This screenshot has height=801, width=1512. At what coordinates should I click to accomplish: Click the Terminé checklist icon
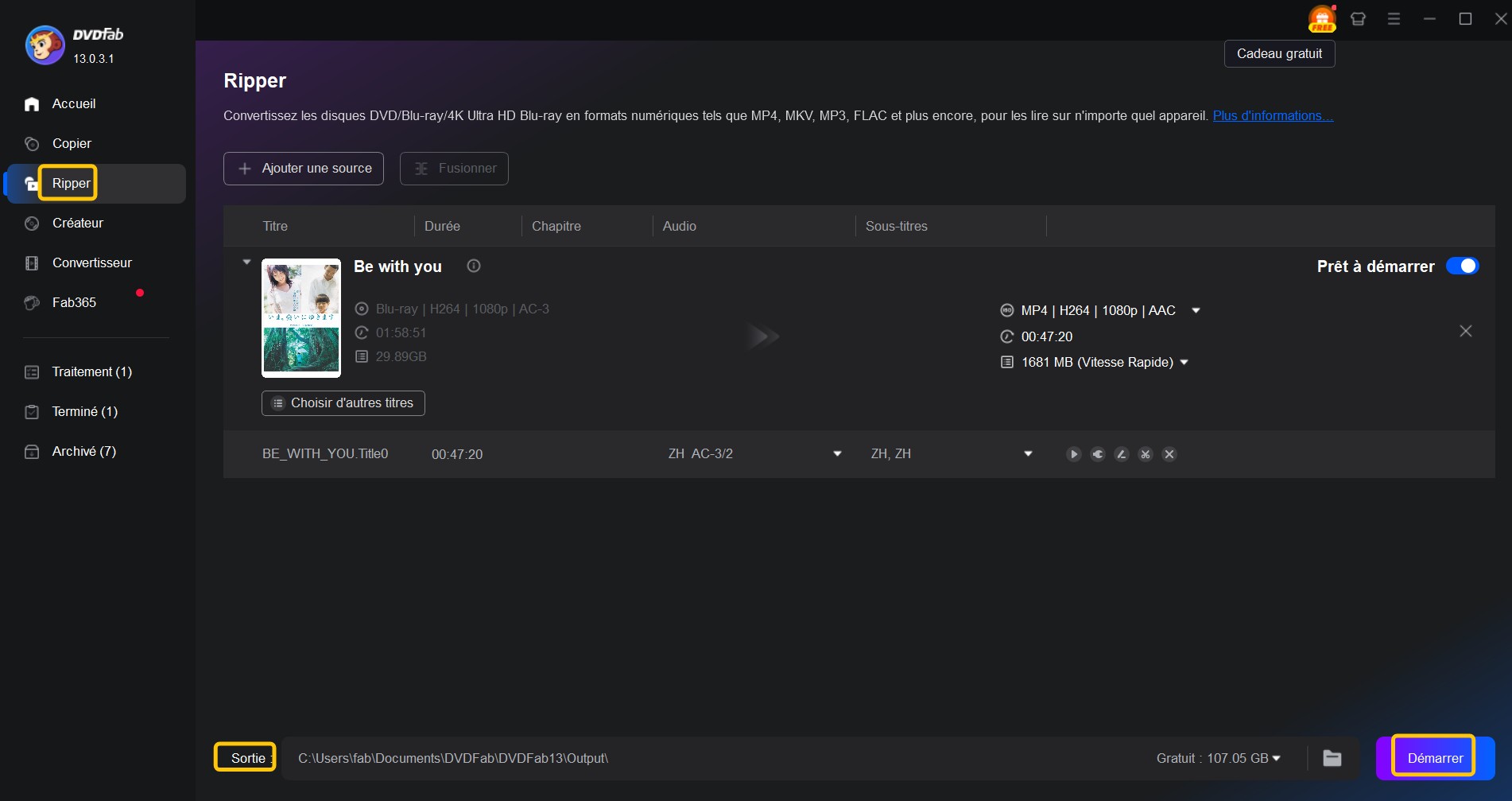pos(32,412)
